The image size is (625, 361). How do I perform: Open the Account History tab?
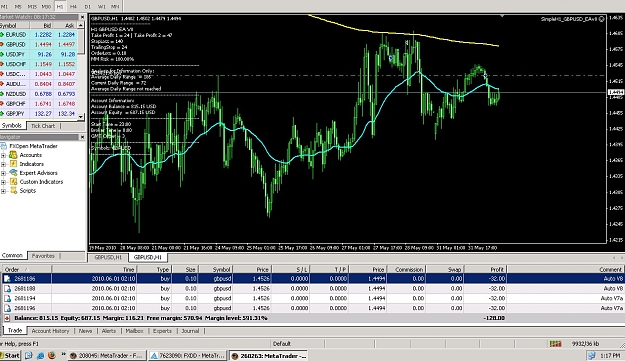(x=50, y=331)
